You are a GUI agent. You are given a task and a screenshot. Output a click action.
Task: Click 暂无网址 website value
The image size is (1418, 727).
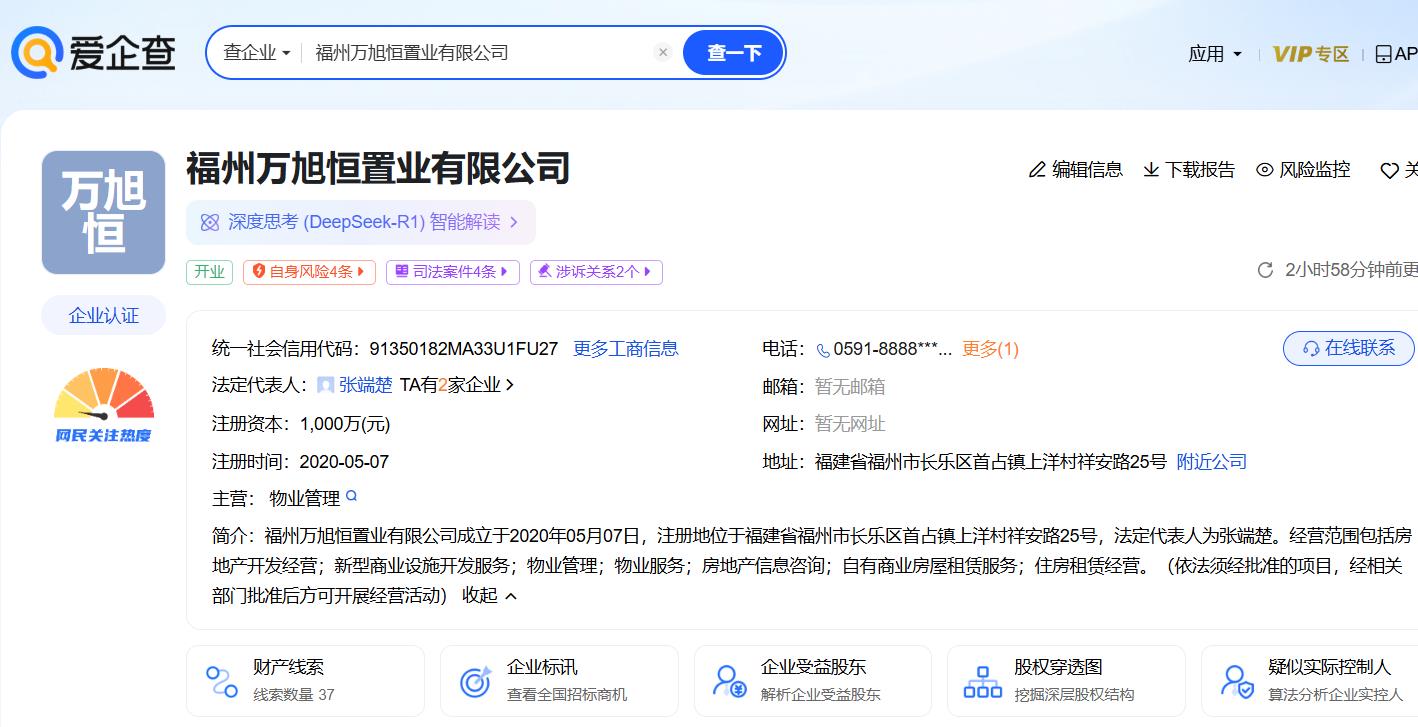[x=850, y=424]
